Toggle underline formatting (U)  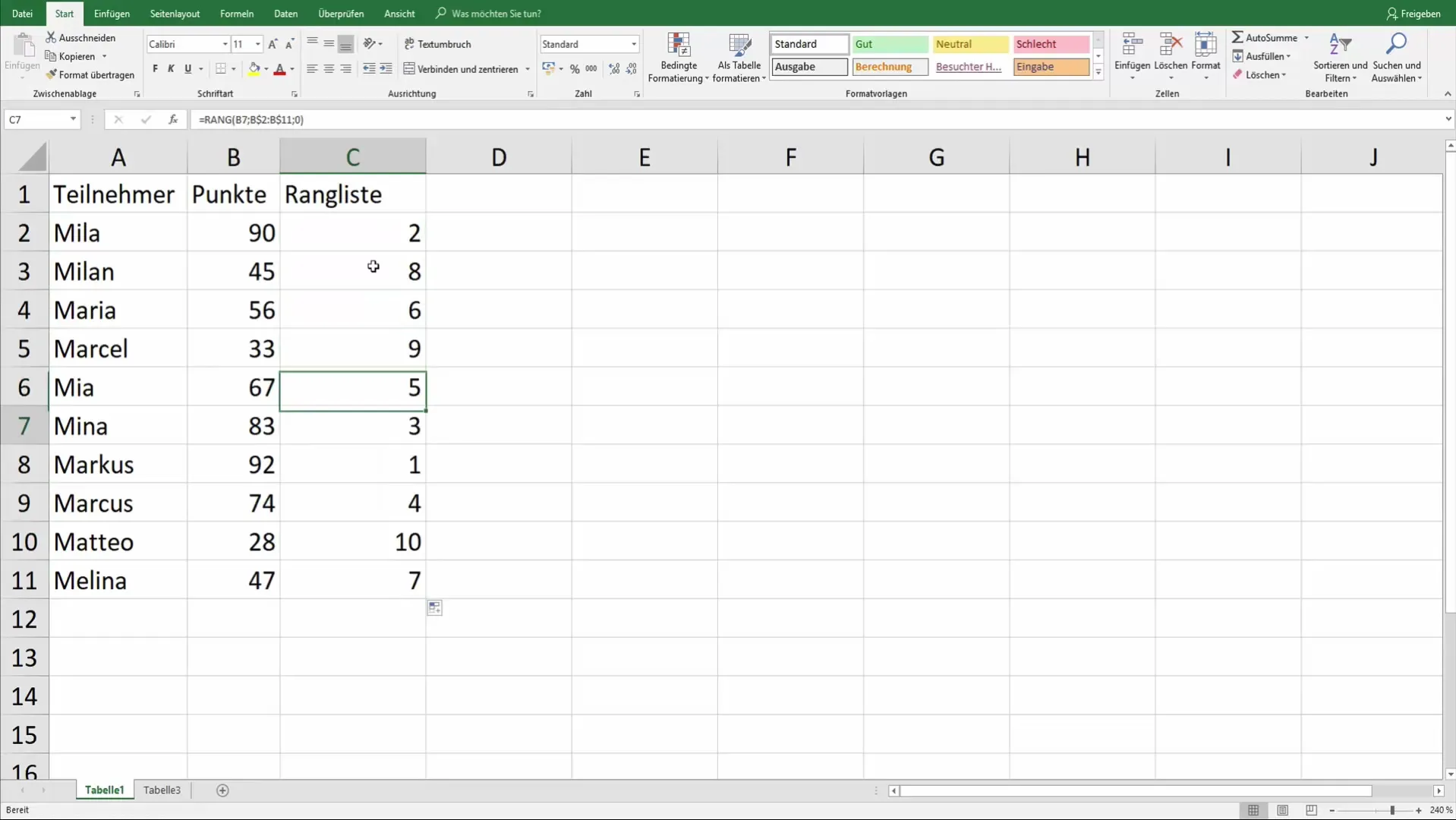(188, 68)
